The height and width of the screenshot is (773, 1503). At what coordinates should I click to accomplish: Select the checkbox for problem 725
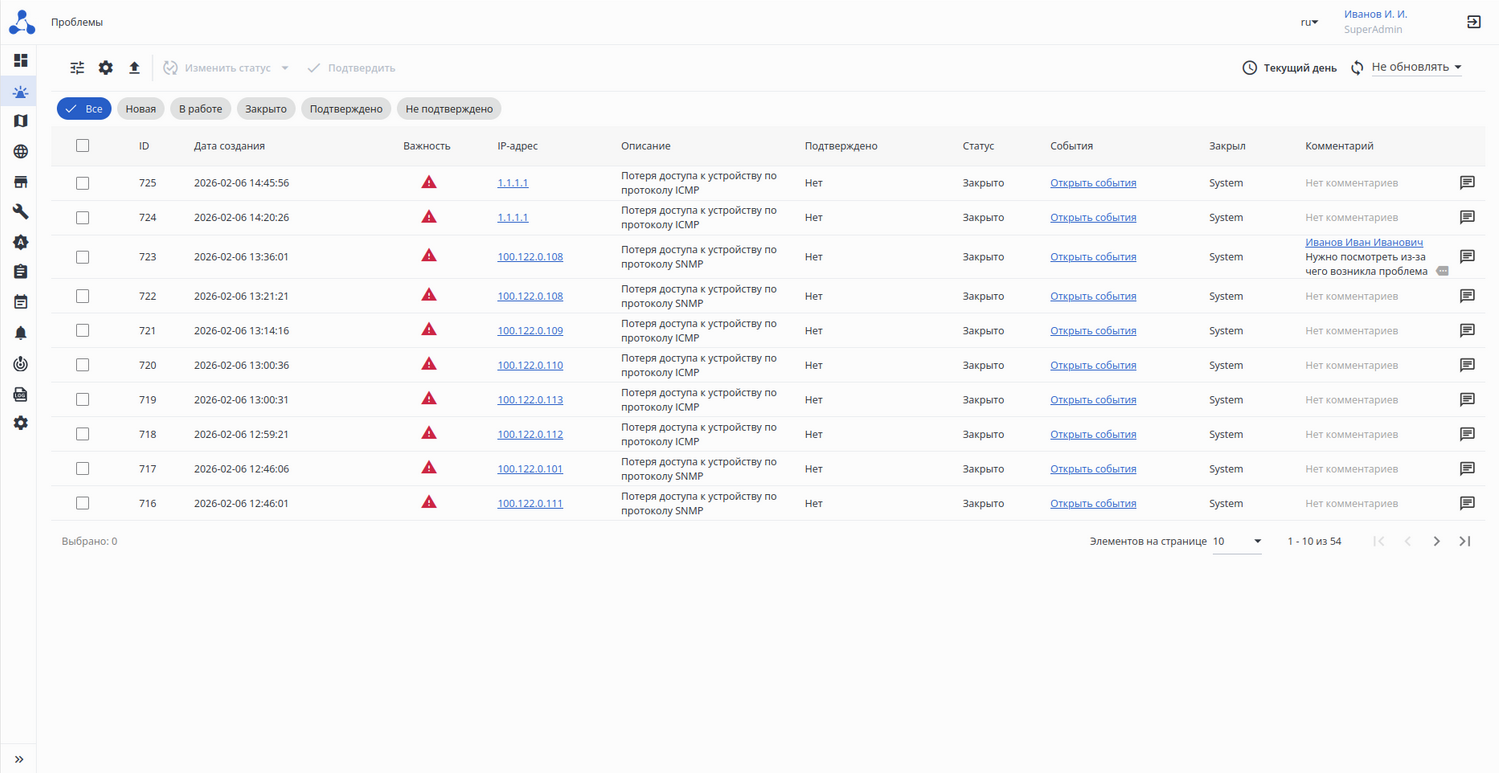[x=83, y=183]
